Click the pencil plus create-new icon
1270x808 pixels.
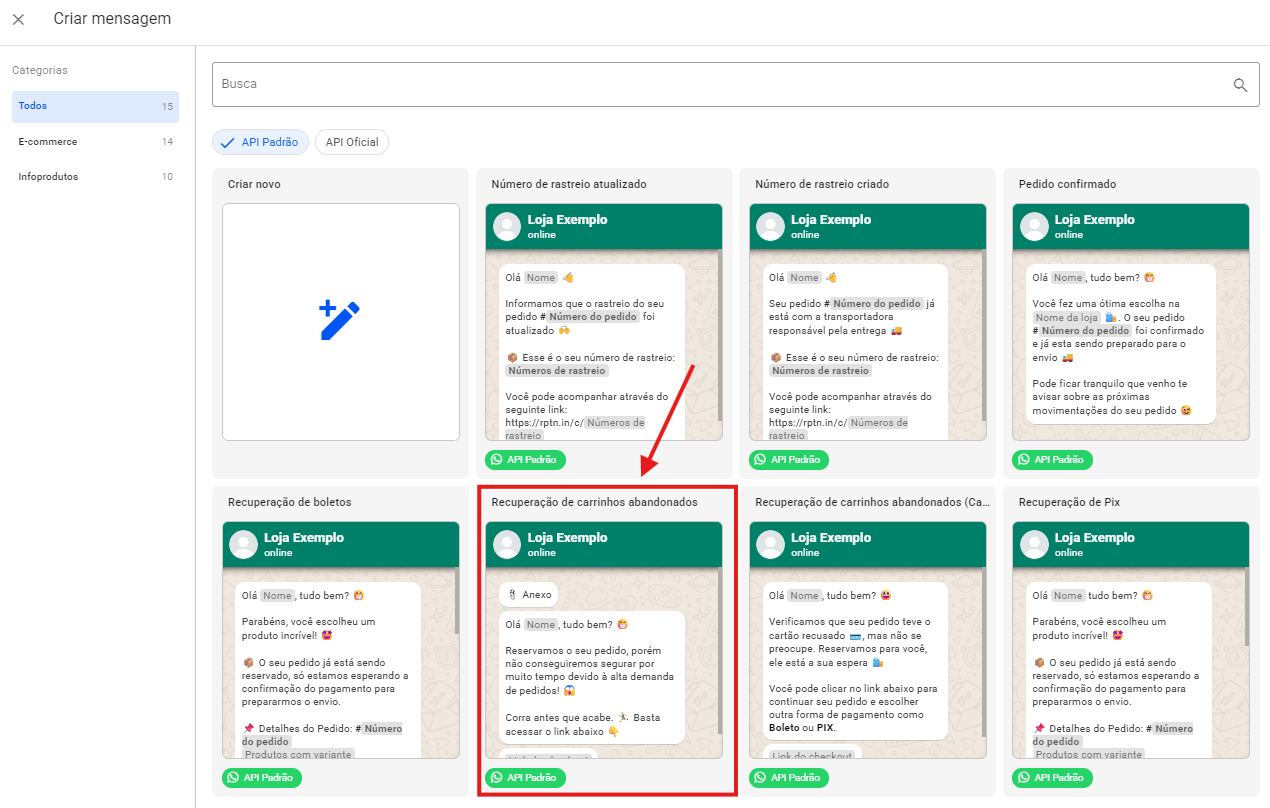[340, 320]
